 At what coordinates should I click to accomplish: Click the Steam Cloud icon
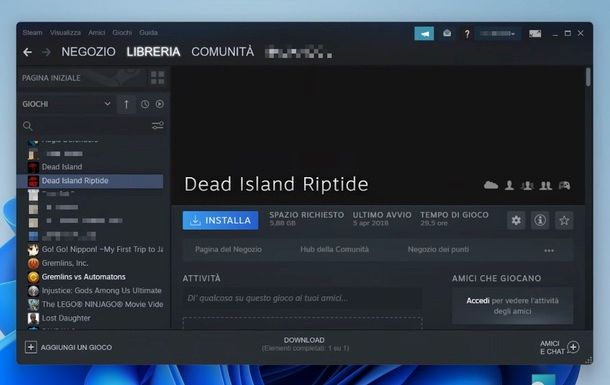click(491, 186)
